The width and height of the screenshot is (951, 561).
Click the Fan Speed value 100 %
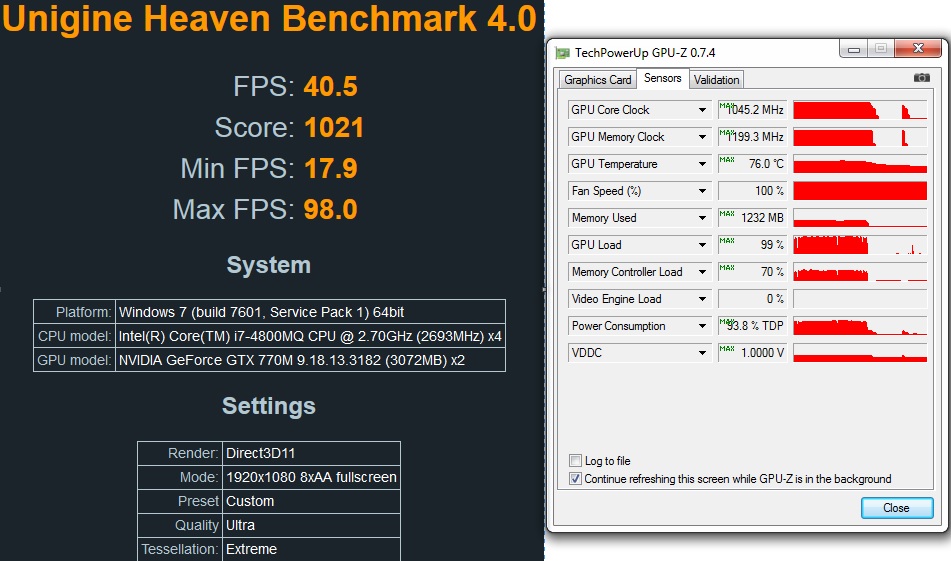click(752, 191)
